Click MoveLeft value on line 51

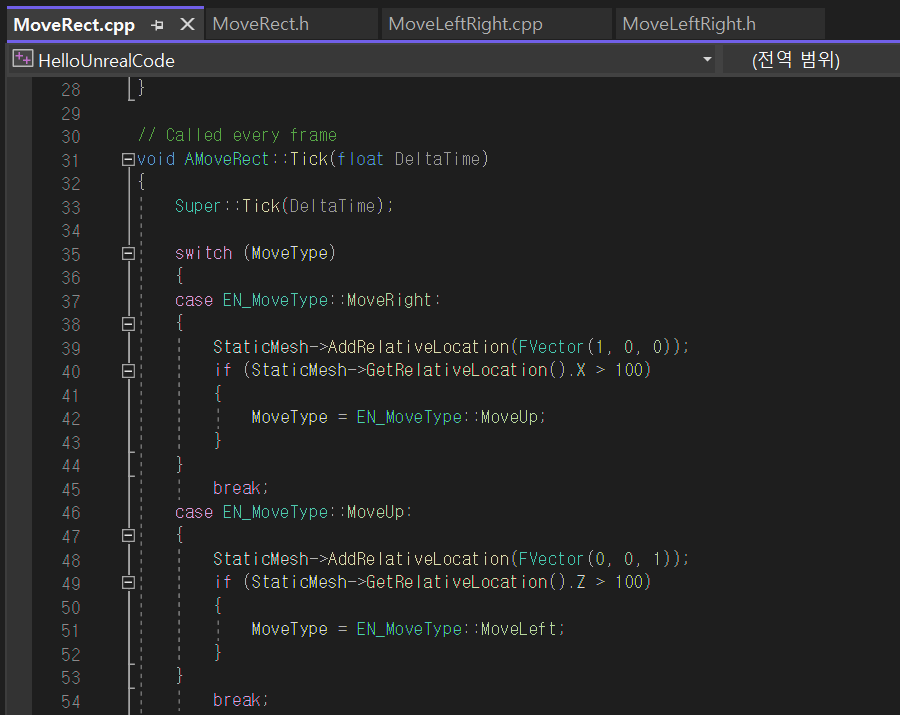tap(519, 629)
